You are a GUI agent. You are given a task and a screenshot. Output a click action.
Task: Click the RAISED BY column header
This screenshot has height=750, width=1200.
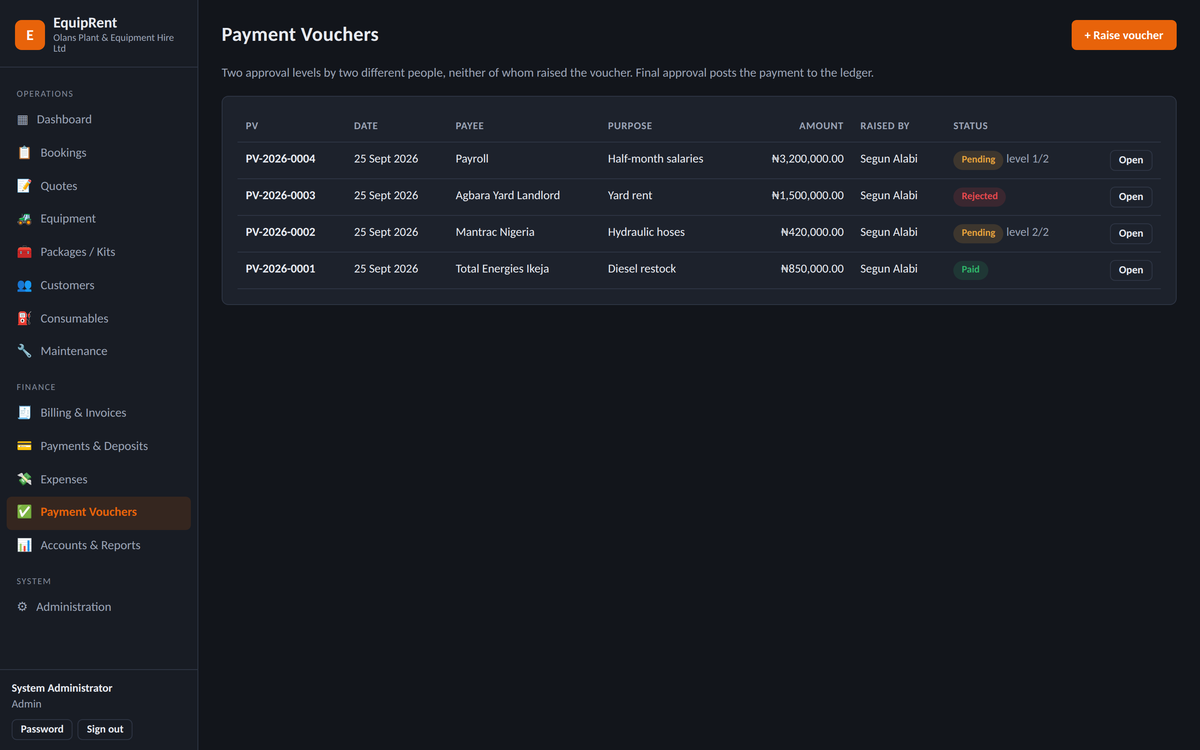coord(885,126)
